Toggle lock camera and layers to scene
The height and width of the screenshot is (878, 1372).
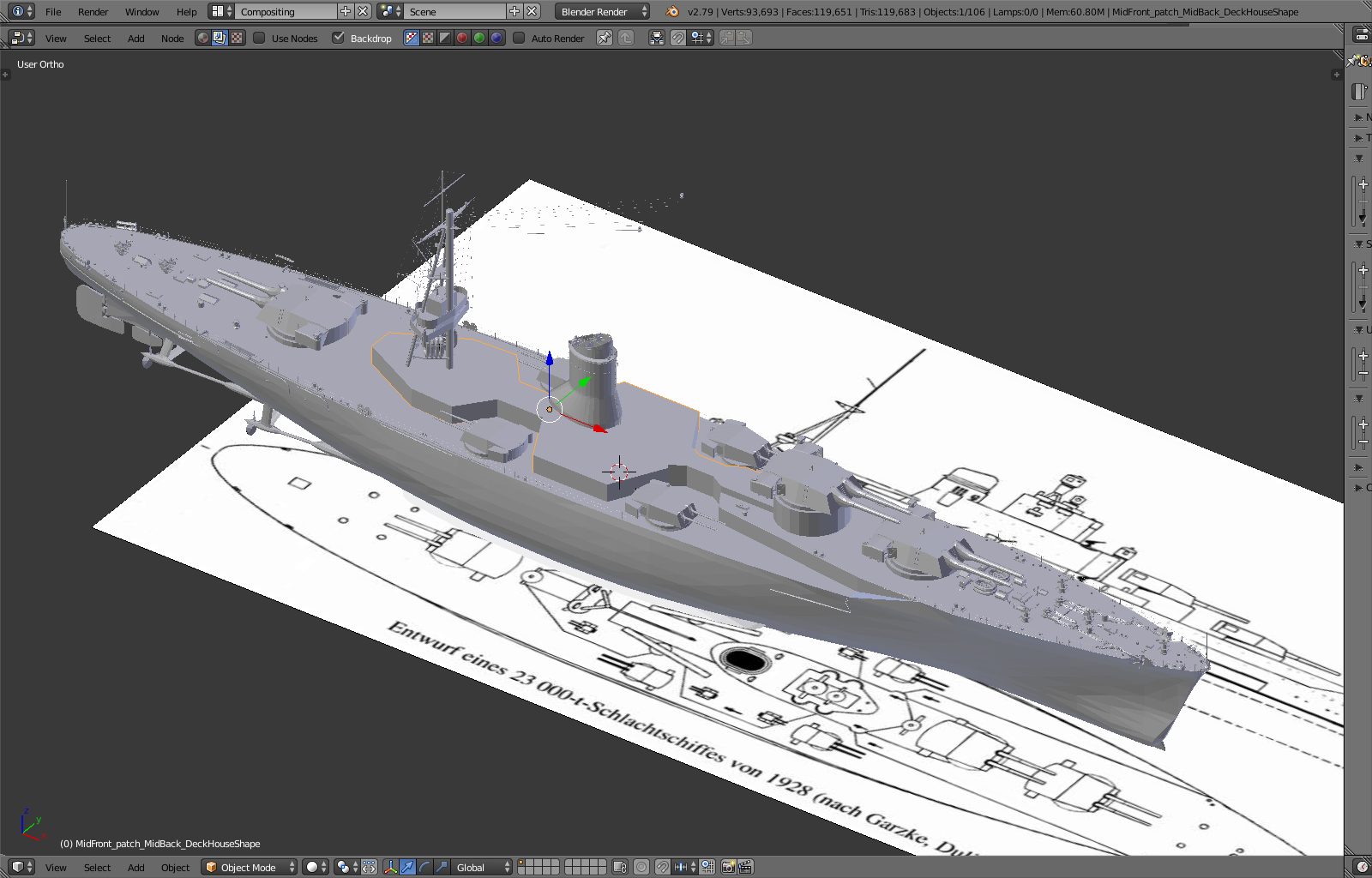[621, 867]
